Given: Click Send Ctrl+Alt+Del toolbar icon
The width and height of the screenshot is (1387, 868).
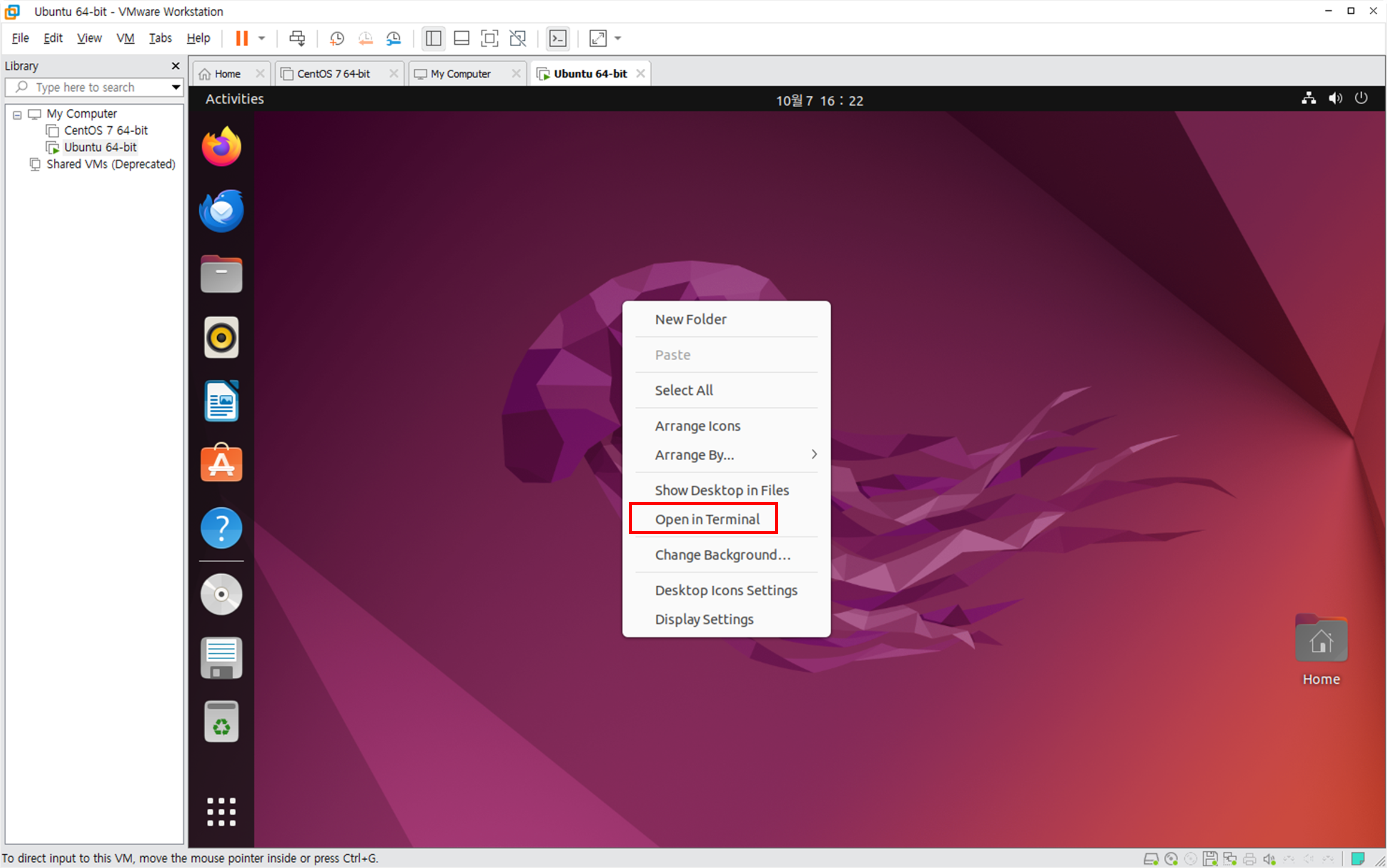Looking at the screenshot, I should tap(297, 38).
